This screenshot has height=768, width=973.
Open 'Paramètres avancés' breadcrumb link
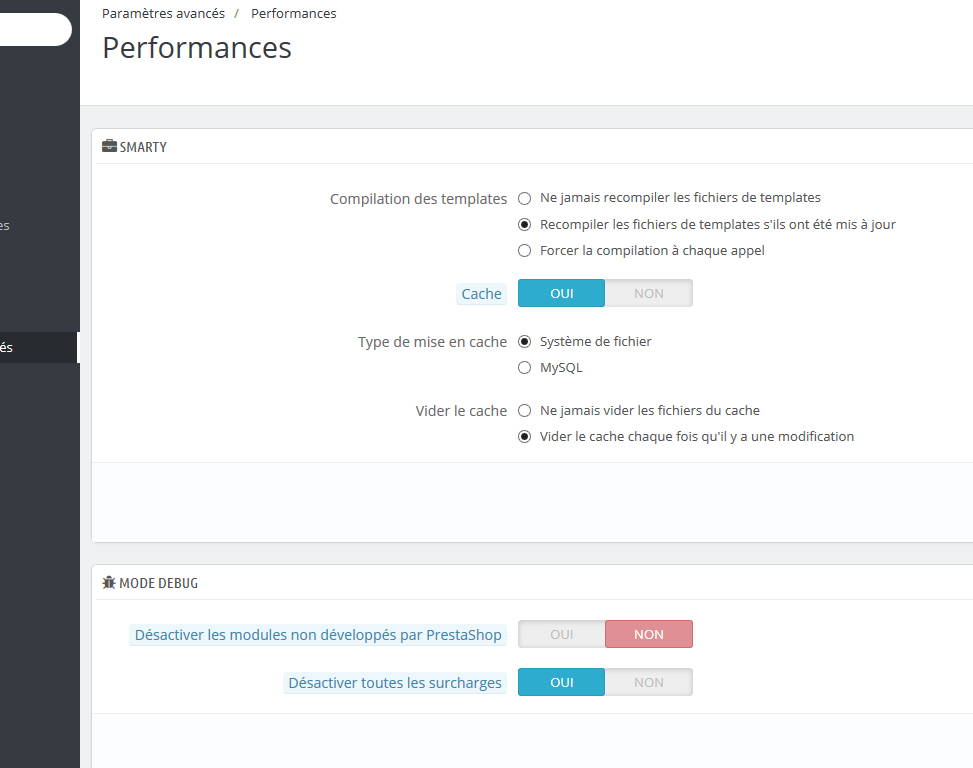(x=163, y=14)
